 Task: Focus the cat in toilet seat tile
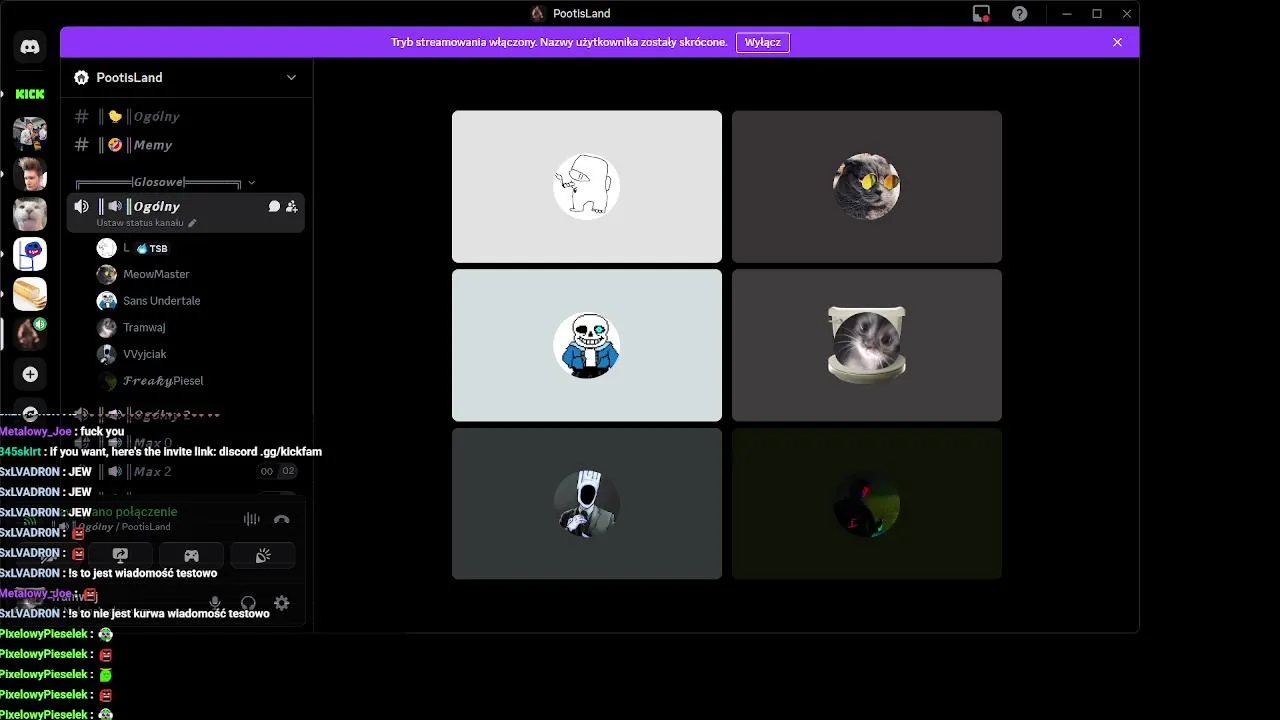pos(867,345)
